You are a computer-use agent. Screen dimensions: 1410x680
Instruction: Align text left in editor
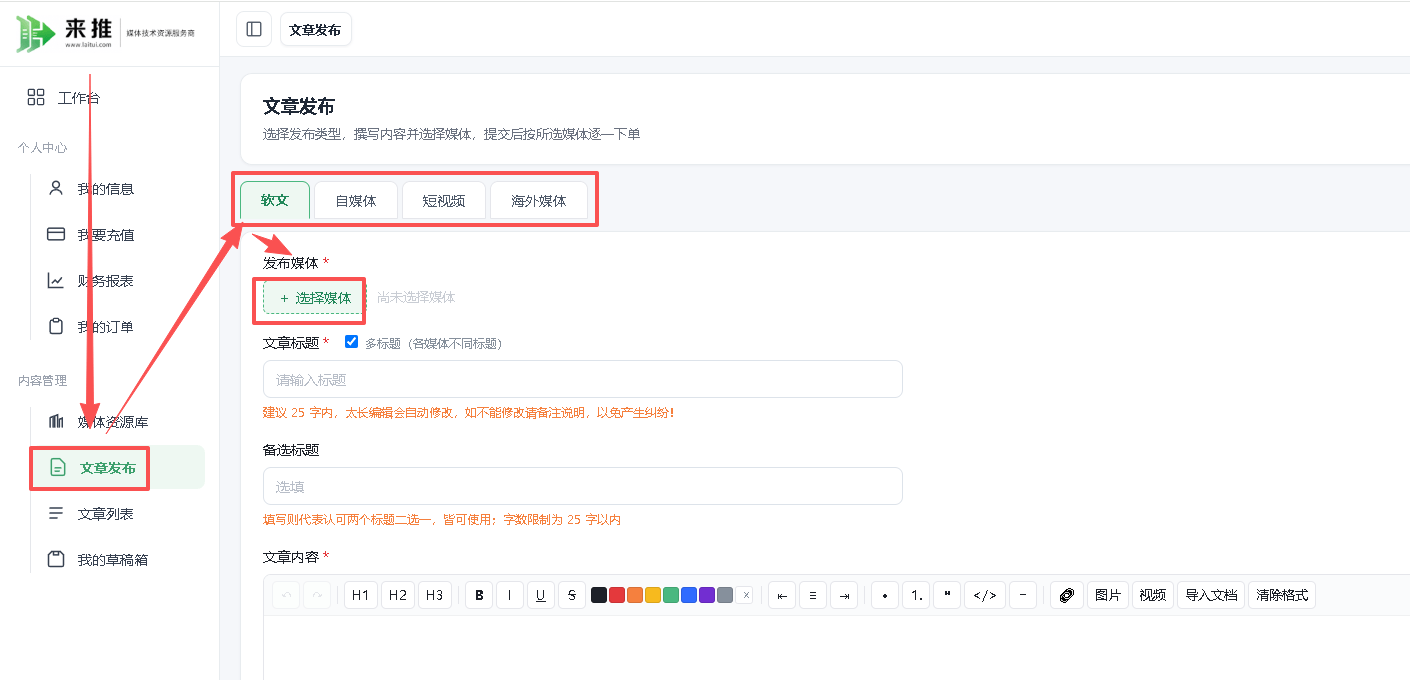tap(783, 595)
